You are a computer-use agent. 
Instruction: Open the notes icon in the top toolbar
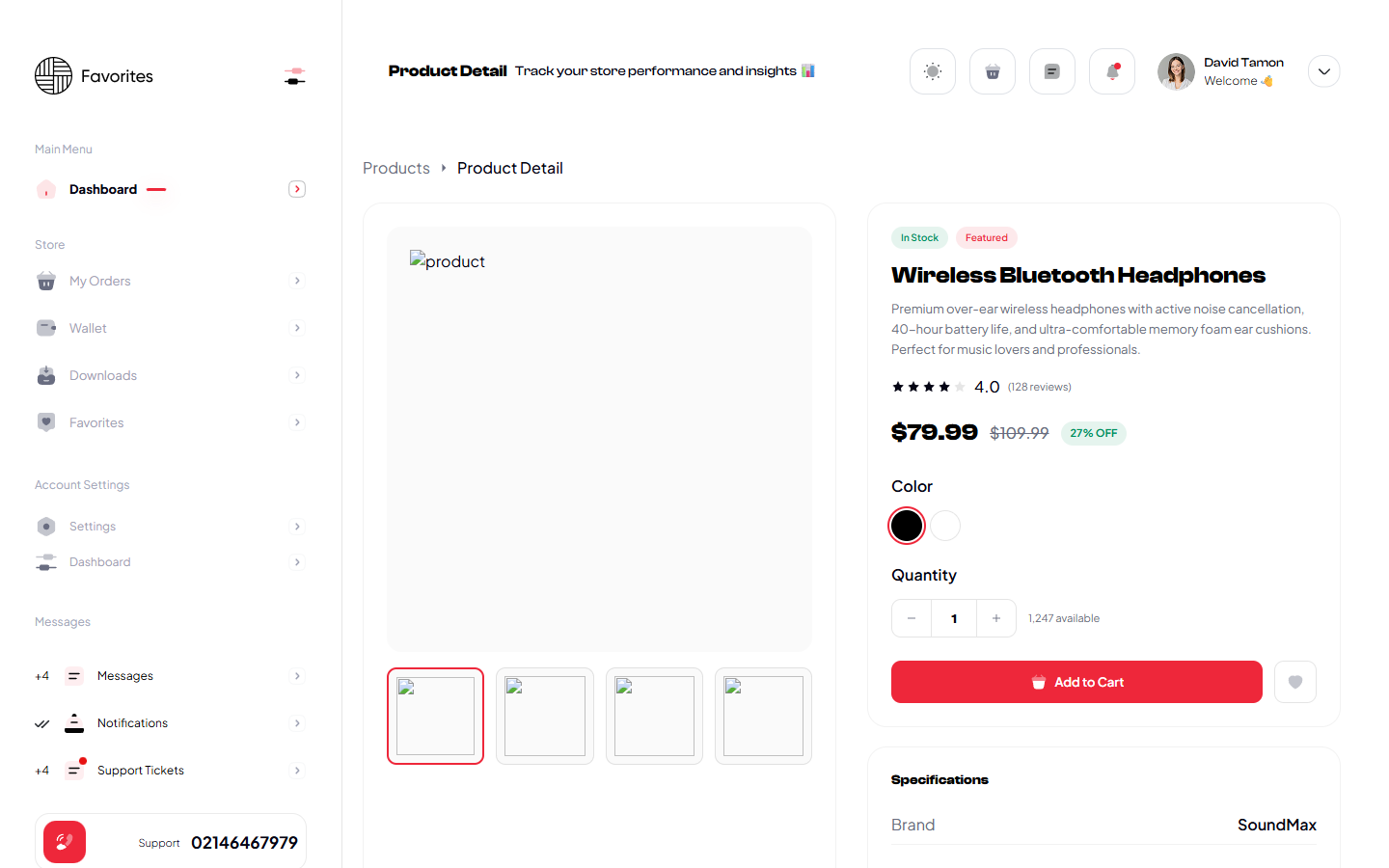pyautogui.click(x=1051, y=70)
